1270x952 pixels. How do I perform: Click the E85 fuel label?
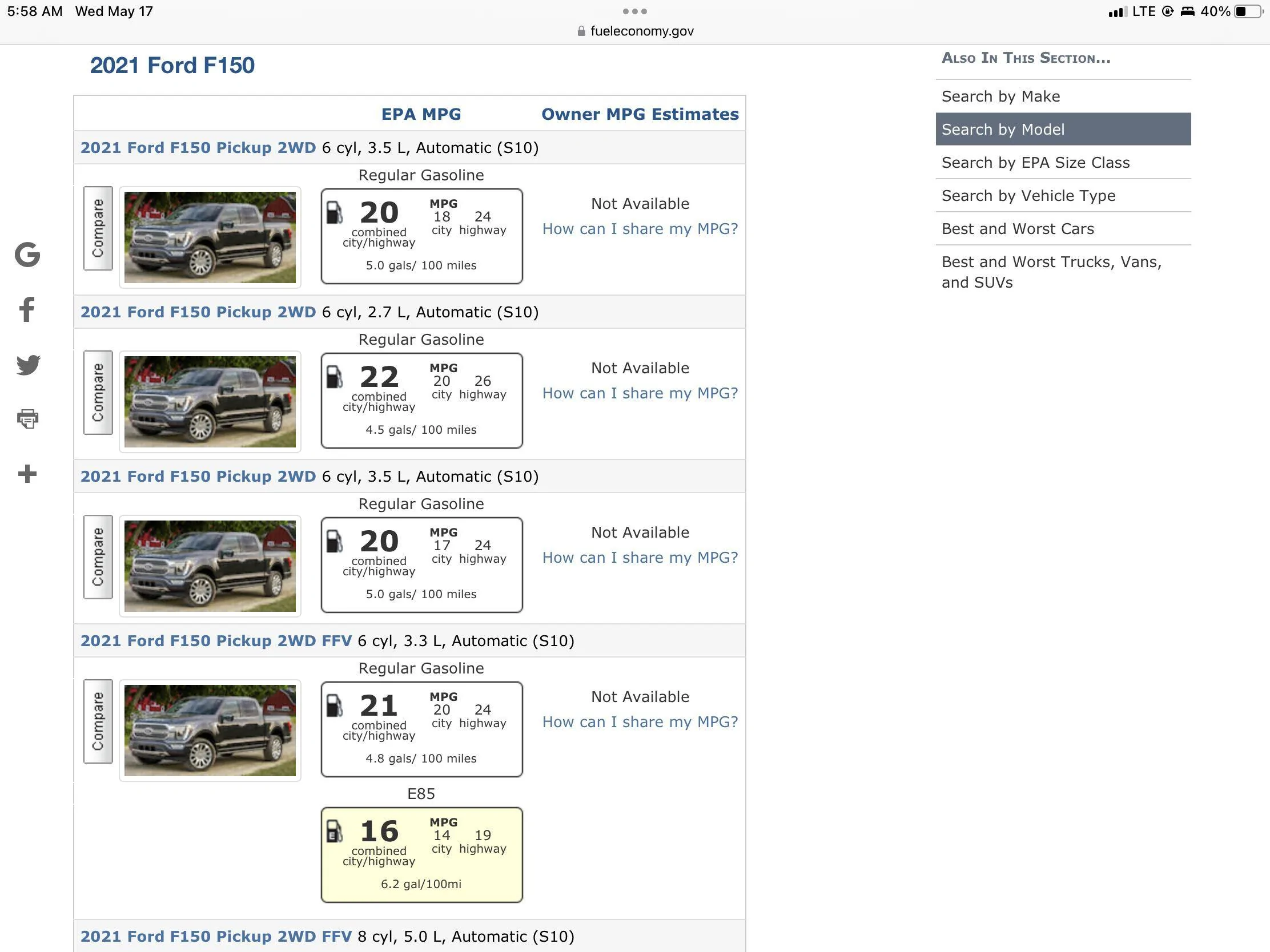point(421,794)
